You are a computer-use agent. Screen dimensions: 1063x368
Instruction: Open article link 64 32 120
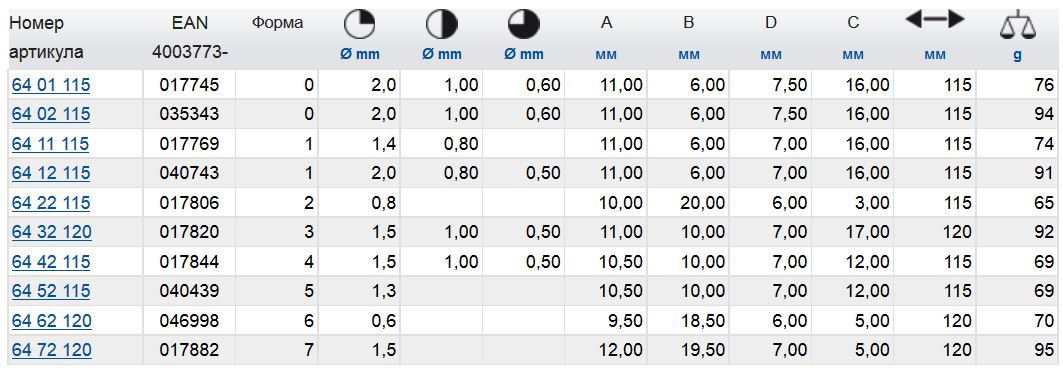[52, 232]
